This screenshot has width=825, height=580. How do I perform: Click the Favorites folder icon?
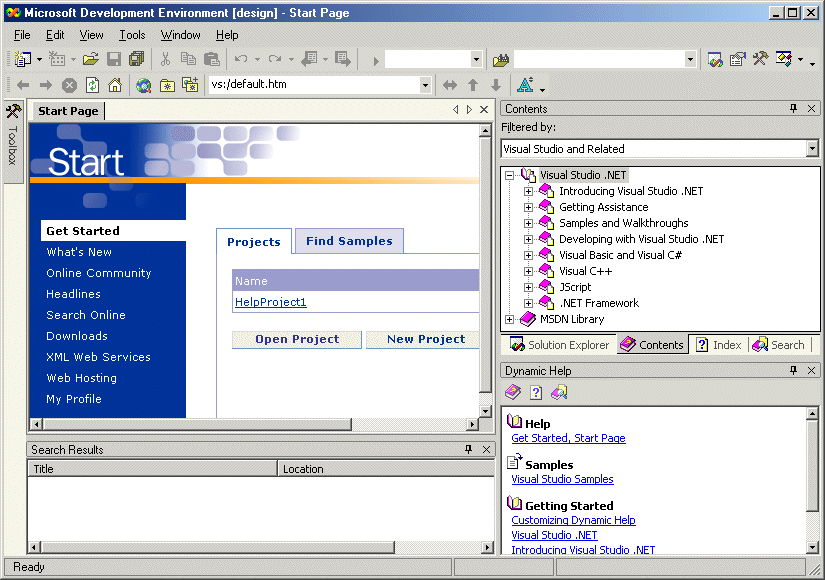point(167,85)
